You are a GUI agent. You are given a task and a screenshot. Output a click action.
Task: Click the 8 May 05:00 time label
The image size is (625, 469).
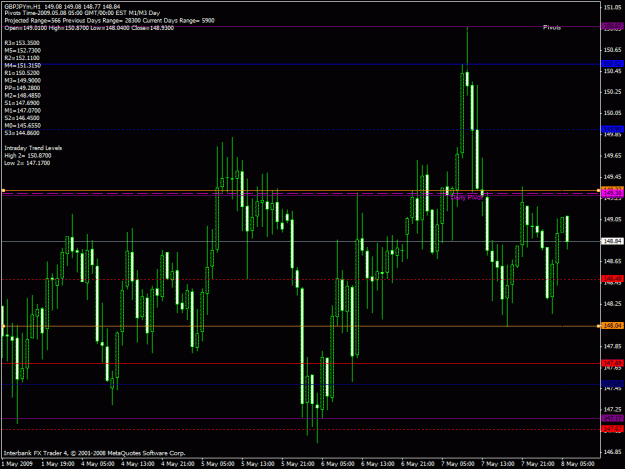[578, 464]
